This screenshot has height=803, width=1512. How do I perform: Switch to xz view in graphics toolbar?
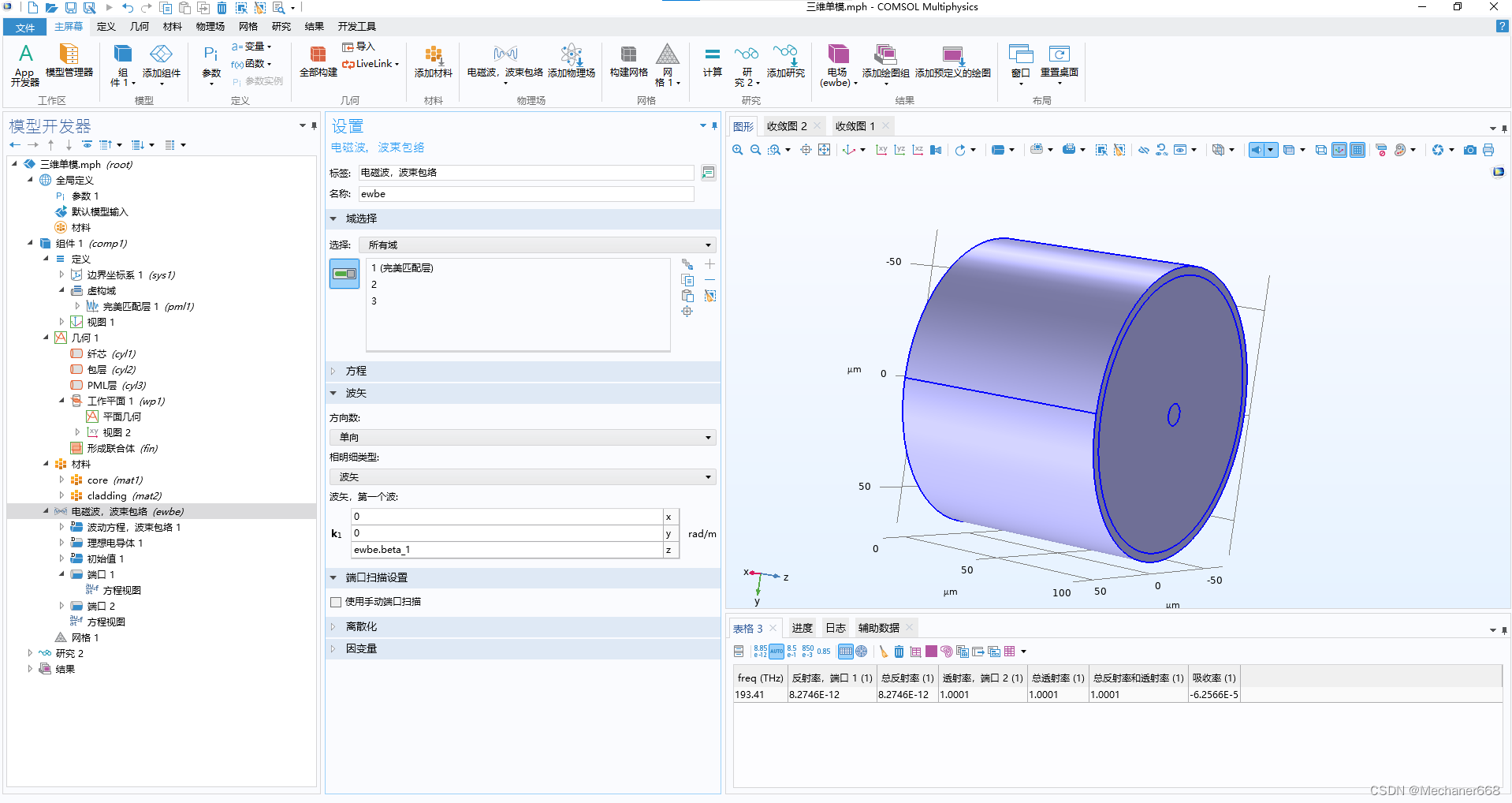point(918,150)
